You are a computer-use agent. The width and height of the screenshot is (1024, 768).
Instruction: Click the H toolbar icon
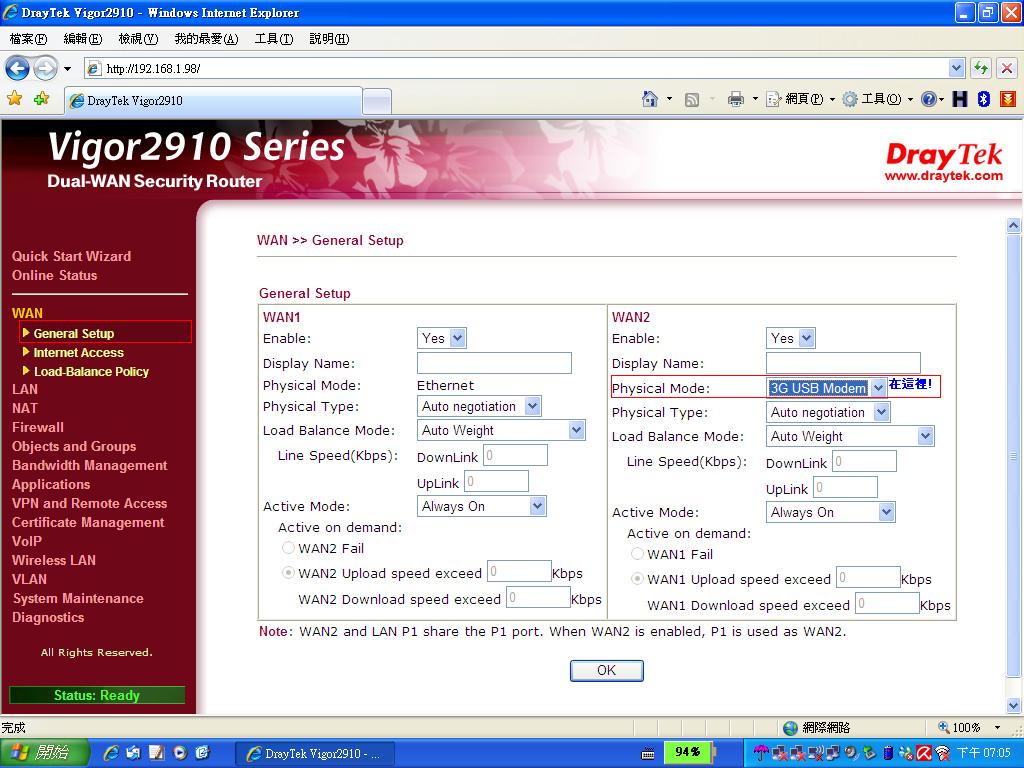[x=960, y=99]
